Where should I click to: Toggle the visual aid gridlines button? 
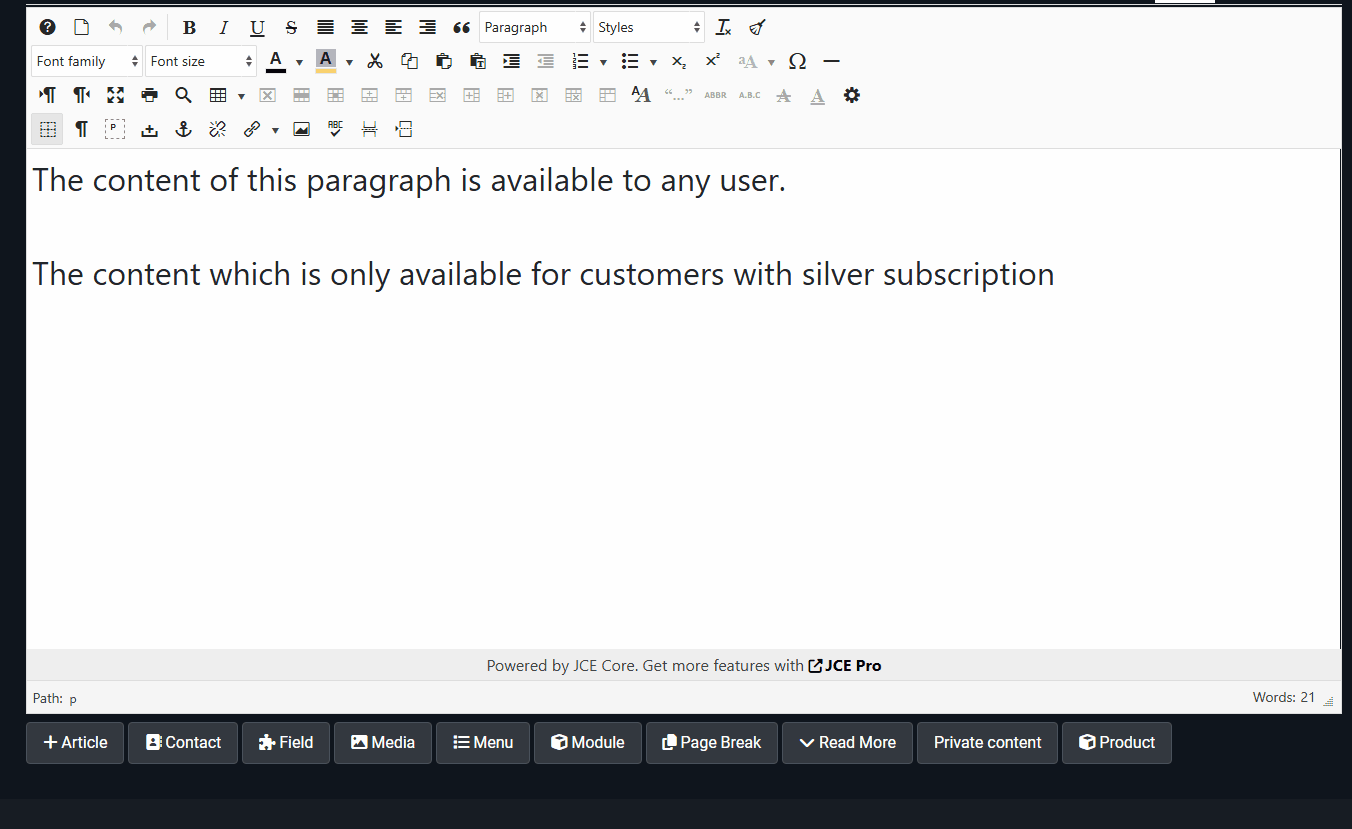click(47, 129)
